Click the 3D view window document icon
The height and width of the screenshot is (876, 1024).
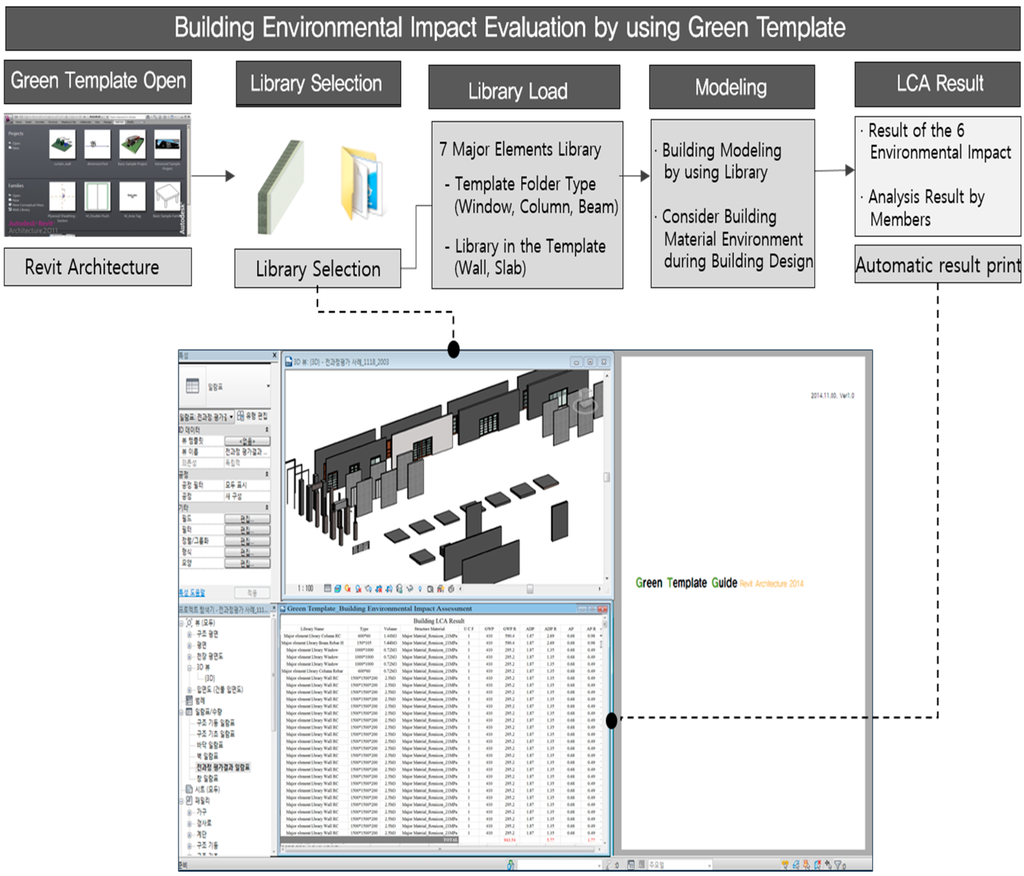click(289, 361)
